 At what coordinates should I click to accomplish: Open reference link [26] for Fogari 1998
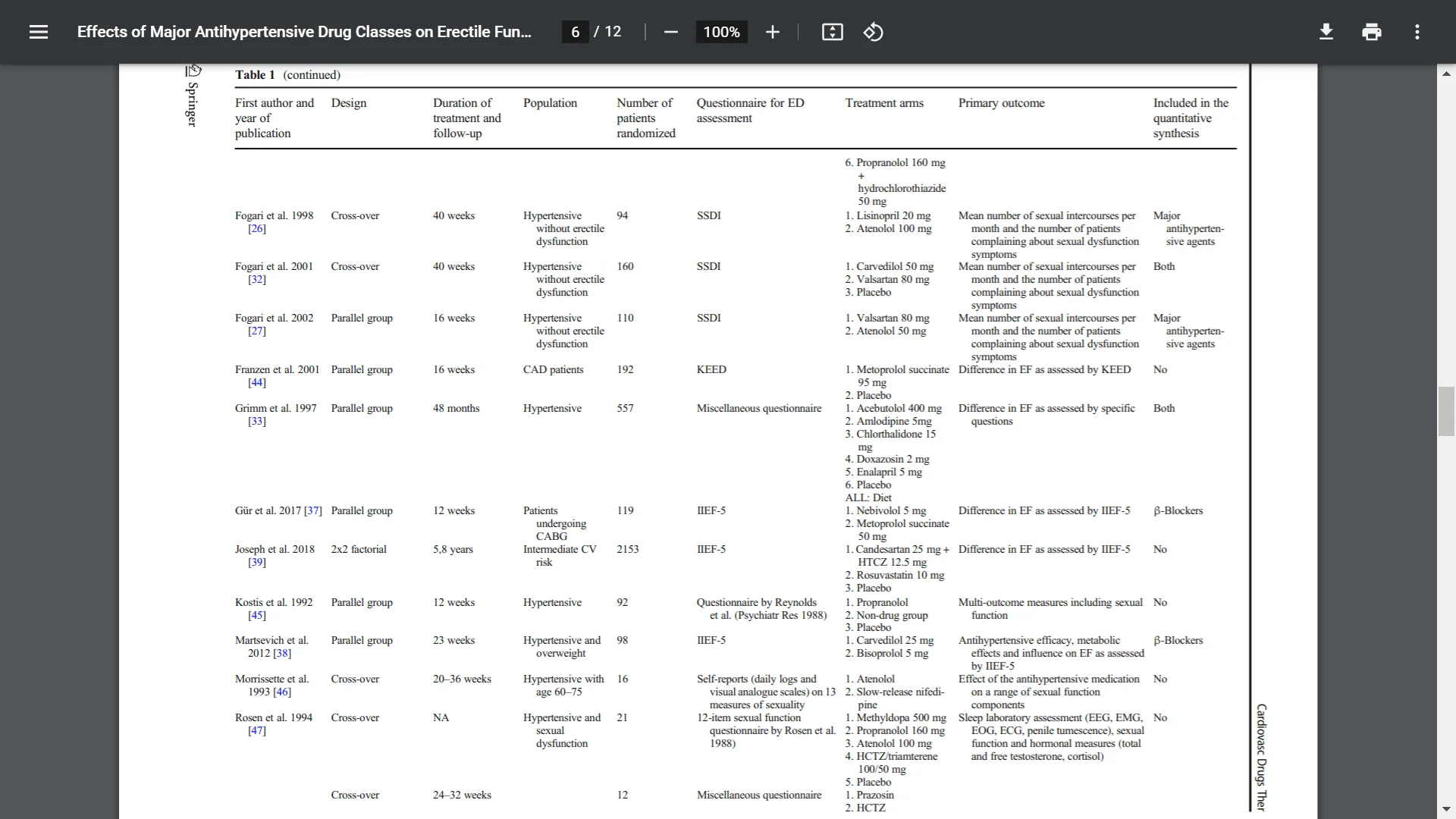click(x=257, y=229)
